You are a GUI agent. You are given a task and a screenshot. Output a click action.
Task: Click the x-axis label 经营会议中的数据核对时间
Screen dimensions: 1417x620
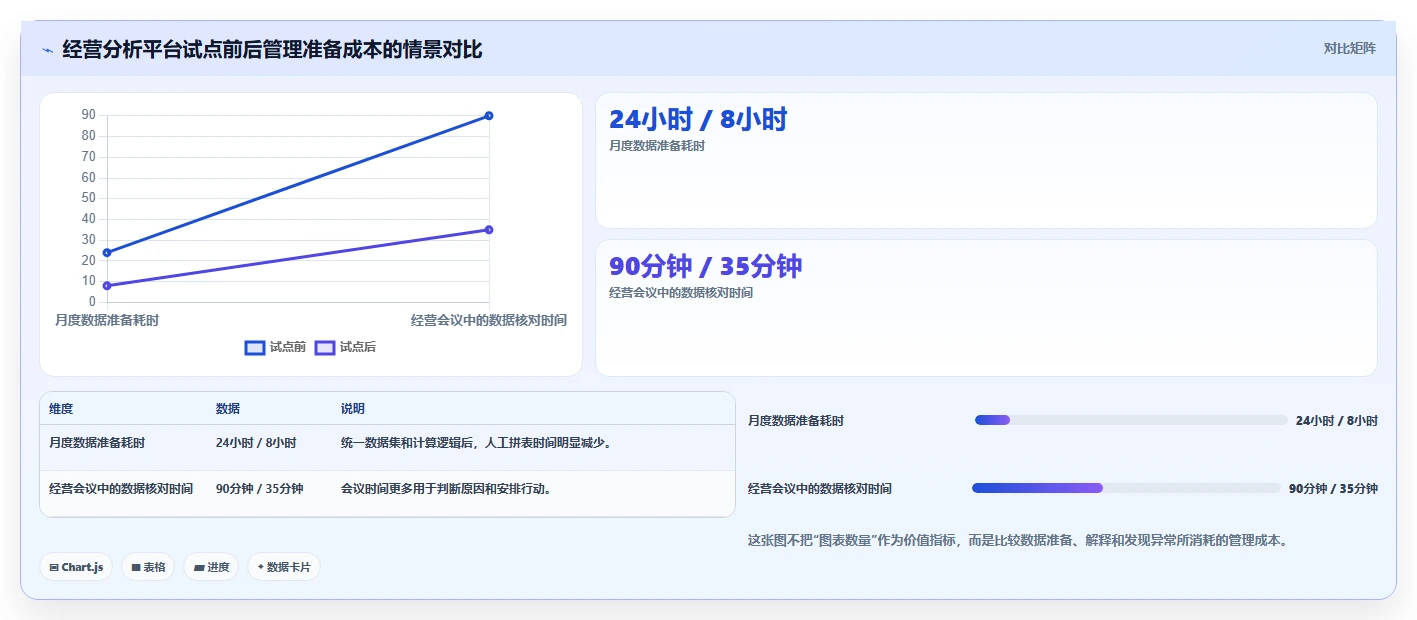coord(489,320)
